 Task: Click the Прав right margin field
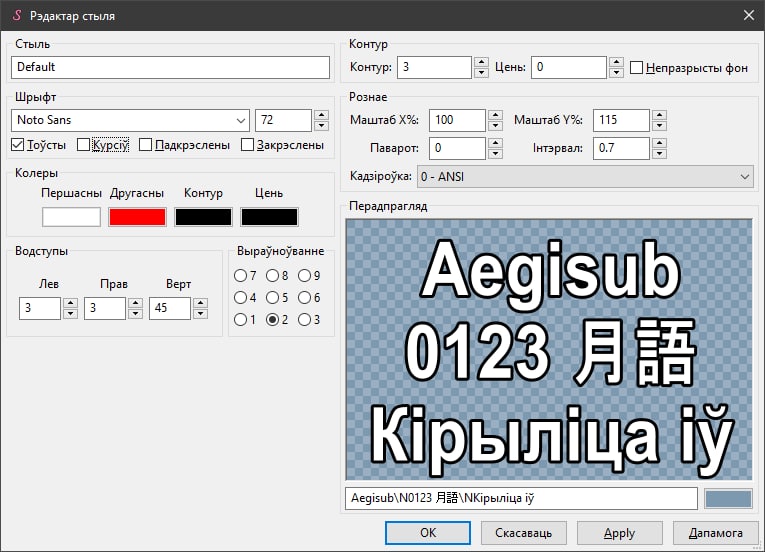[x=105, y=308]
